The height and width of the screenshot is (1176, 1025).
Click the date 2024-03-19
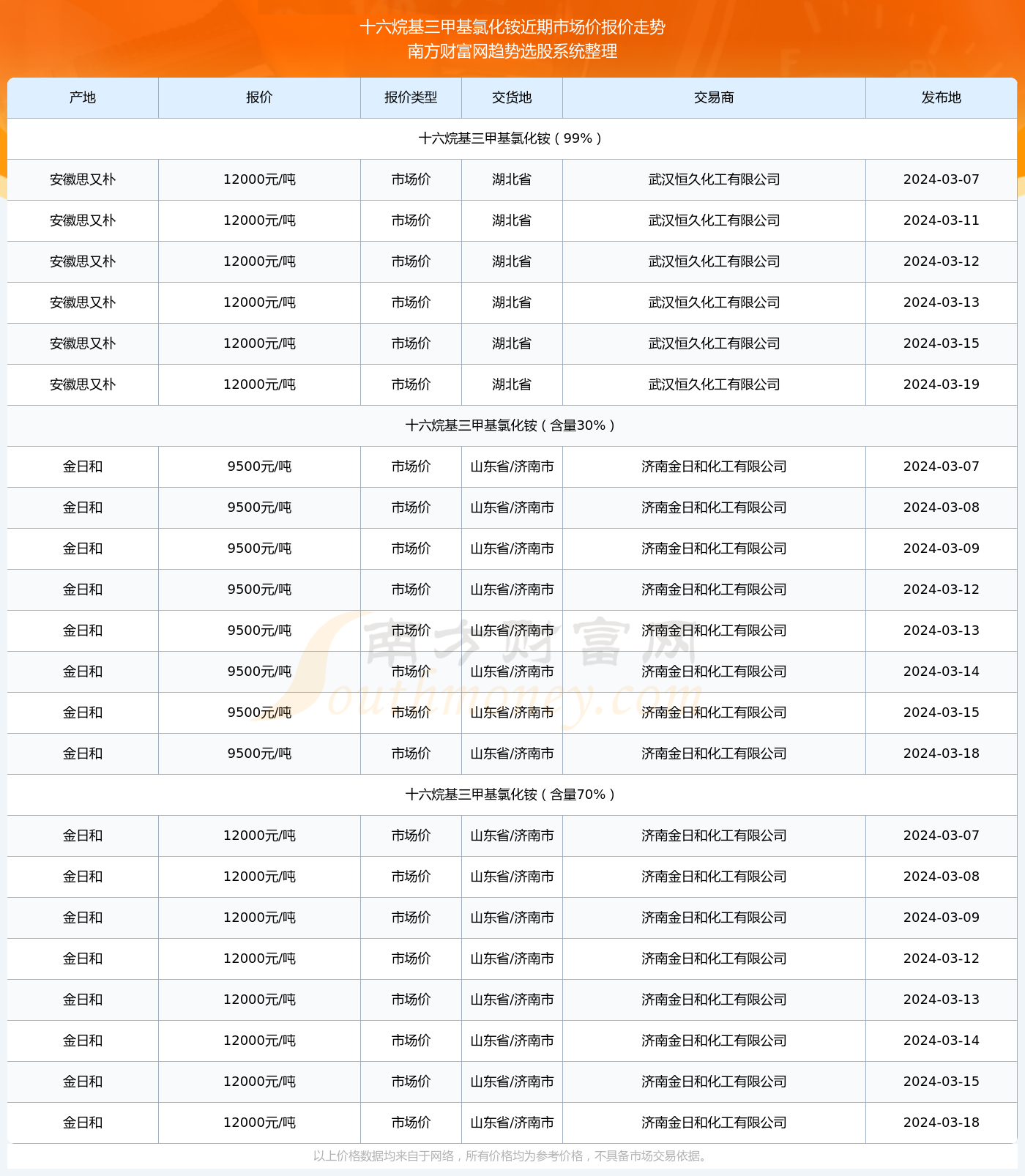[x=942, y=384]
